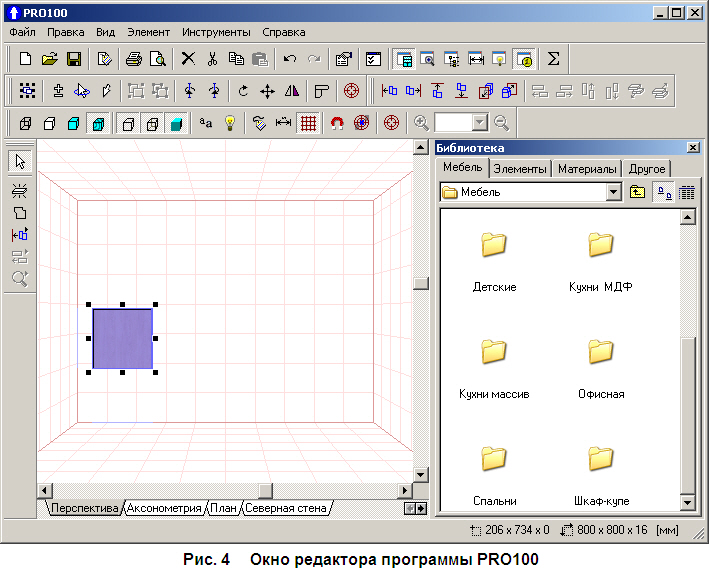Image resolution: width=709 pixels, height=578 pixels.
Task: Toggle the 'aa' dimension labels button
Action: tap(206, 123)
